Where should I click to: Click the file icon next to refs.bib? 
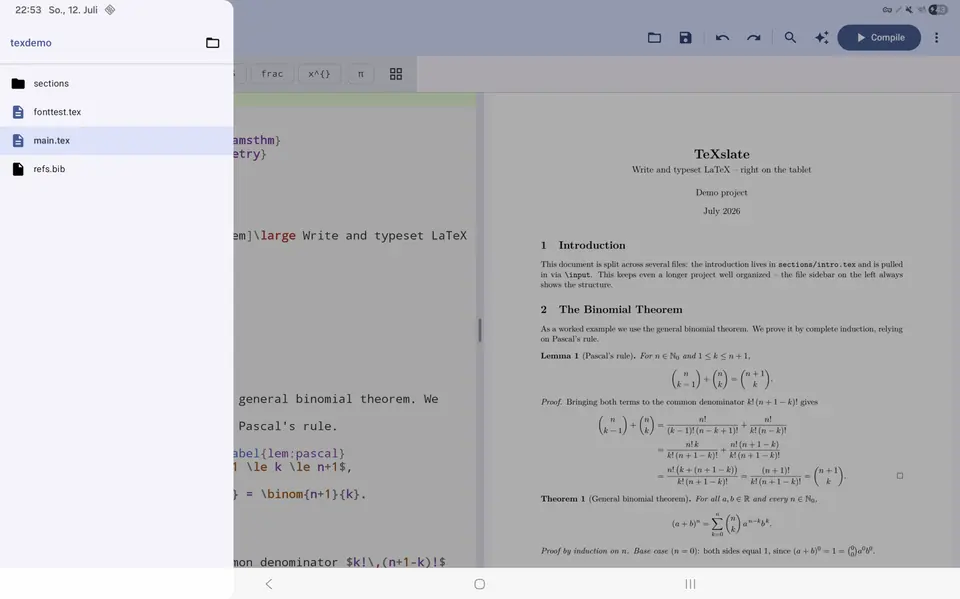[18, 169]
